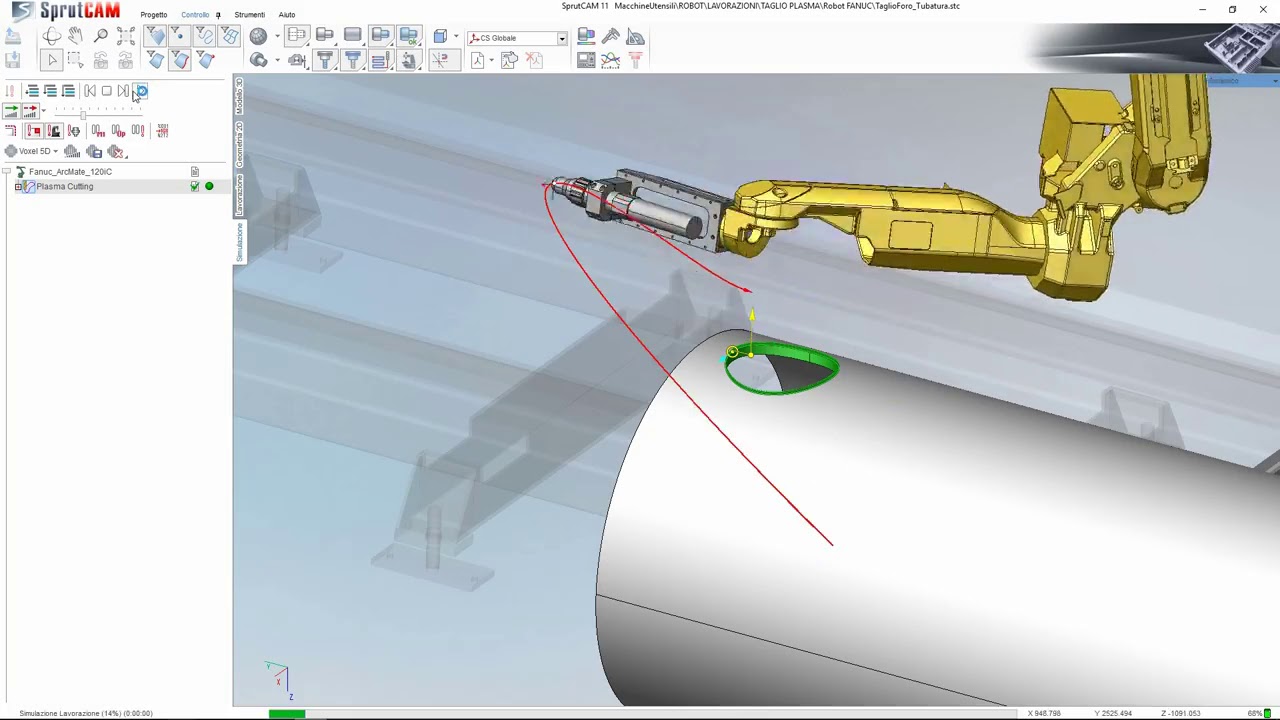Click the green status dot of Plasma Cutting

click(x=209, y=187)
